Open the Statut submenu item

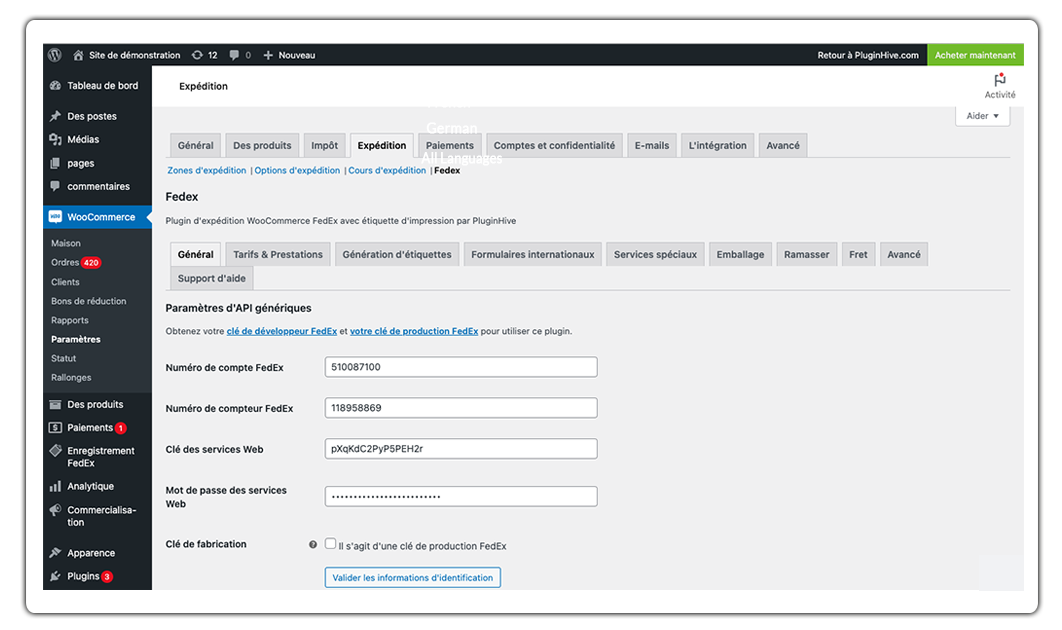tap(64, 358)
